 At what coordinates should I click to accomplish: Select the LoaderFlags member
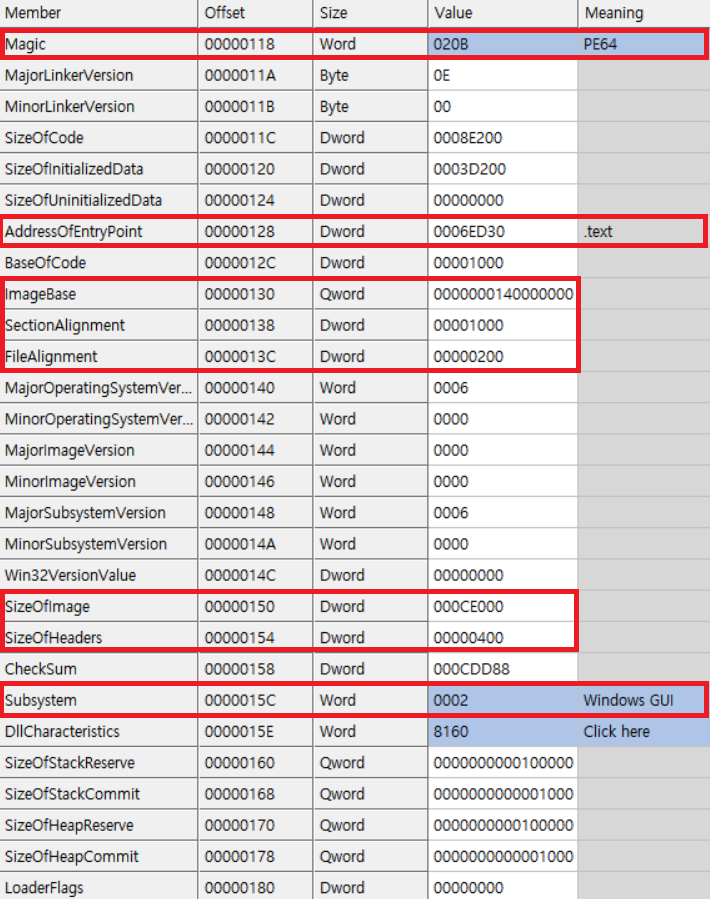click(99, 886)
